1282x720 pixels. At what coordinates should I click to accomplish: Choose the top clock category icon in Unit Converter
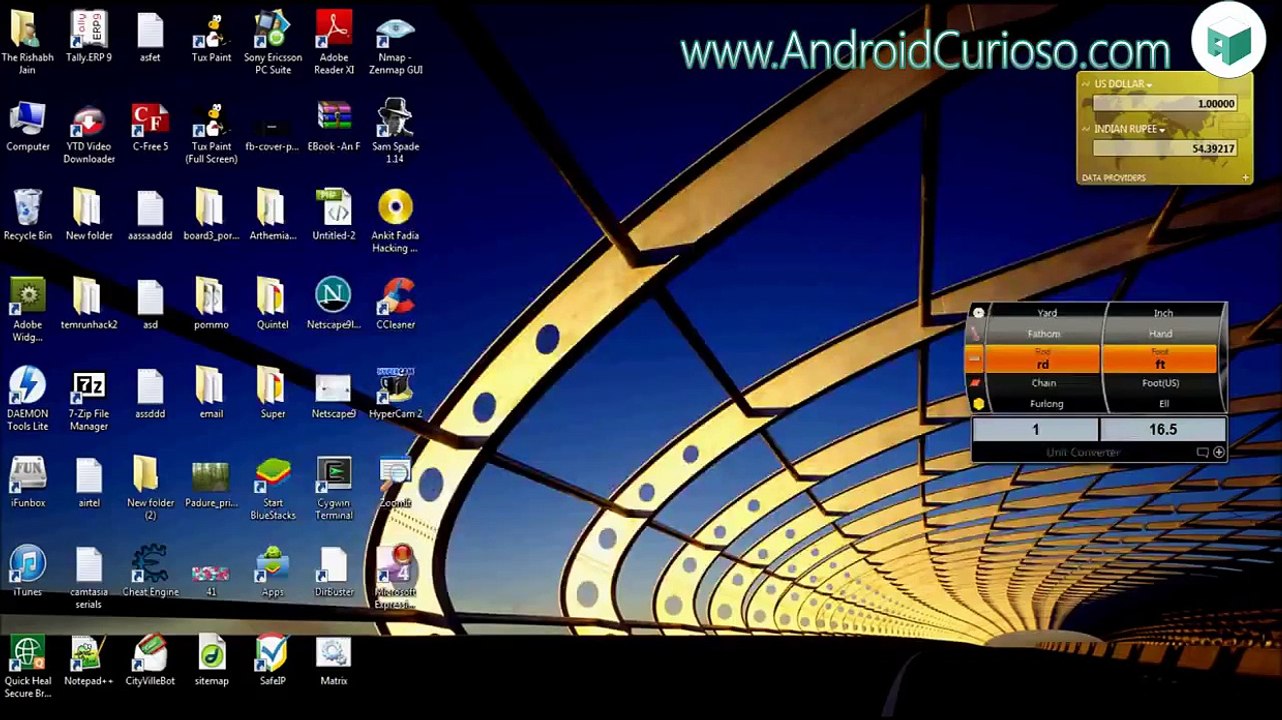click(x=978, y=313)
